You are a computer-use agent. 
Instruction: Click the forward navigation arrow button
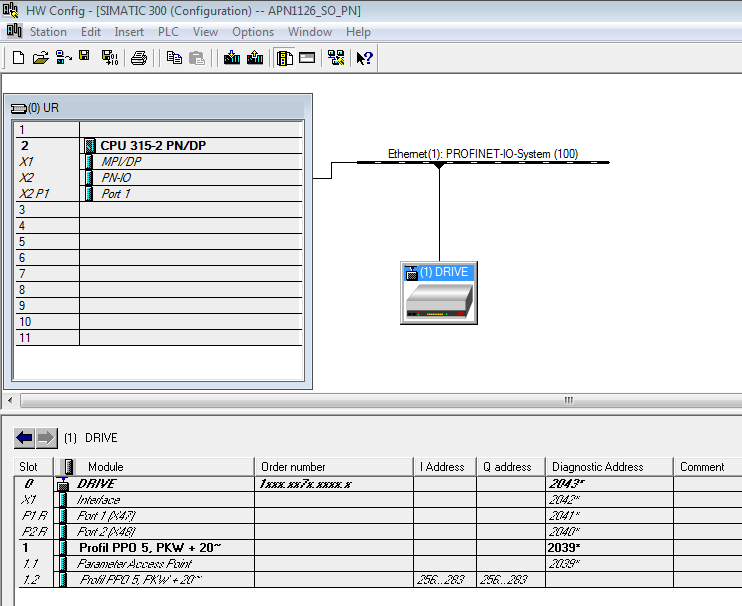[46, 438]
